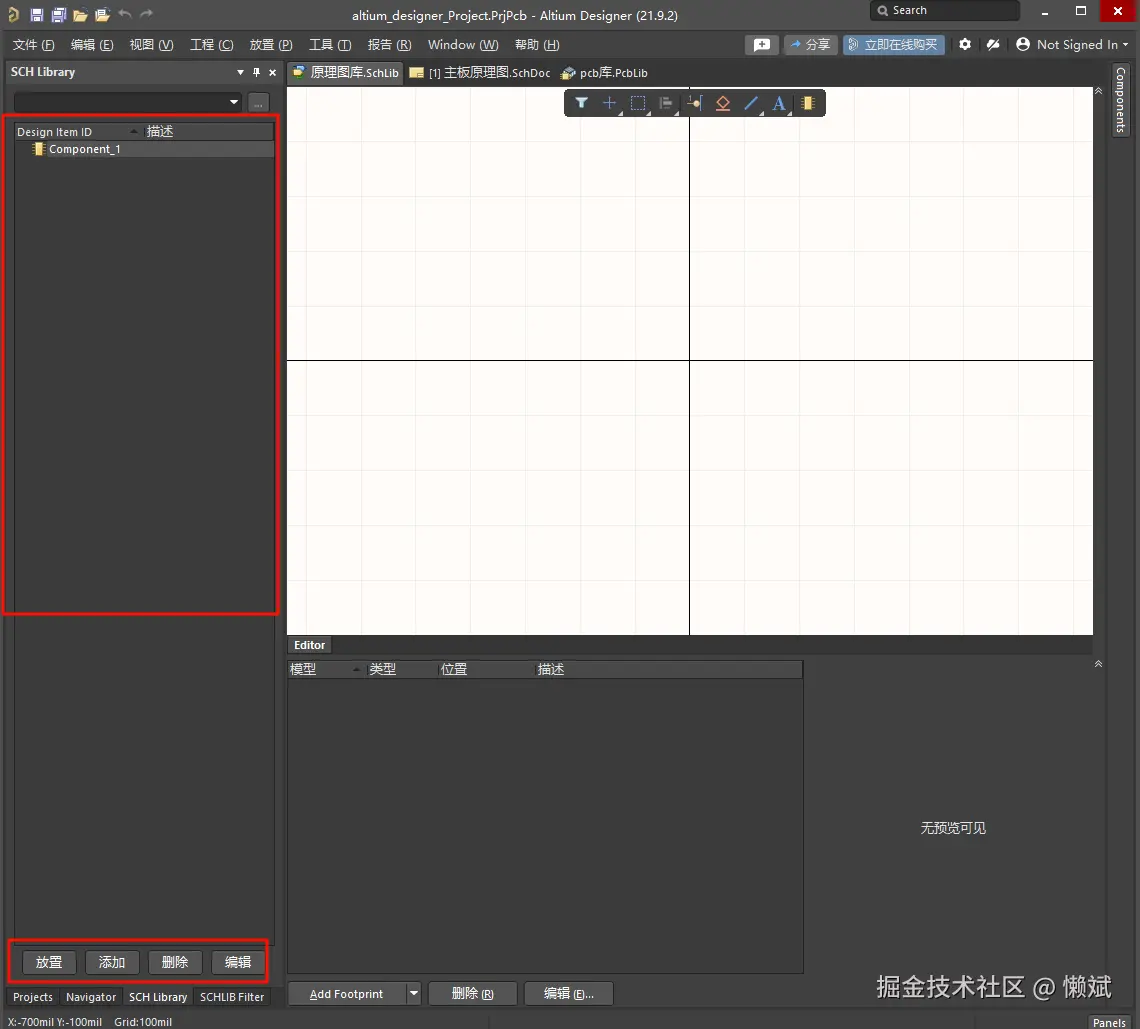Open the 帮助 (H) menu
The height and width of the screenshot is (1029, 1140).
coord(537,45)
